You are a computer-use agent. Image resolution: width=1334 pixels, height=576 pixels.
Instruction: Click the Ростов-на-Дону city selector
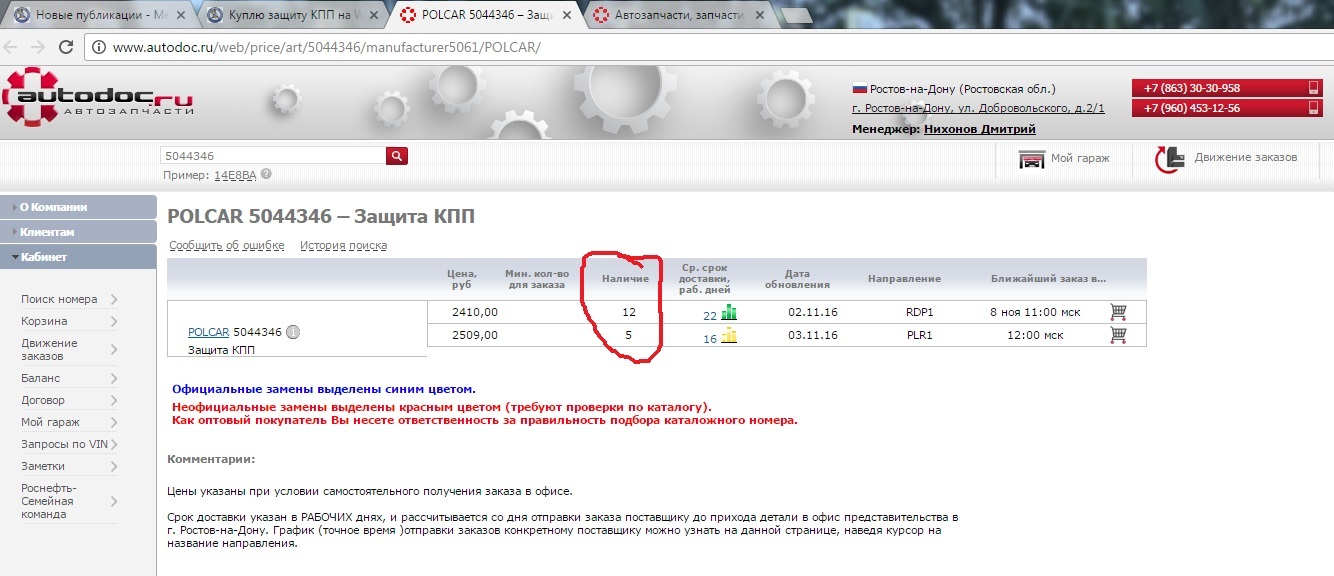pos(963,88)
